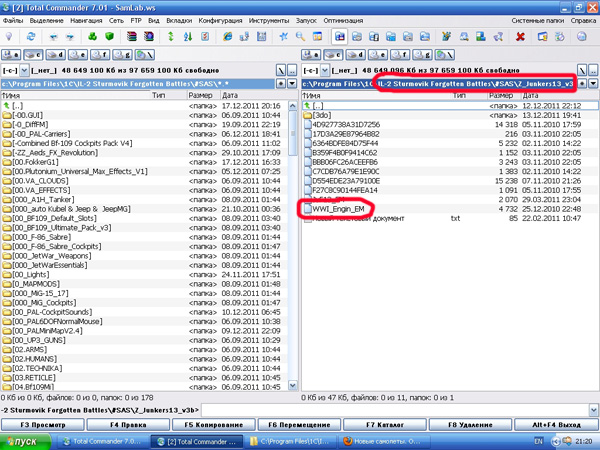
Task: Go forward using the right arrow toolbar icon
Action: [70, 37]
